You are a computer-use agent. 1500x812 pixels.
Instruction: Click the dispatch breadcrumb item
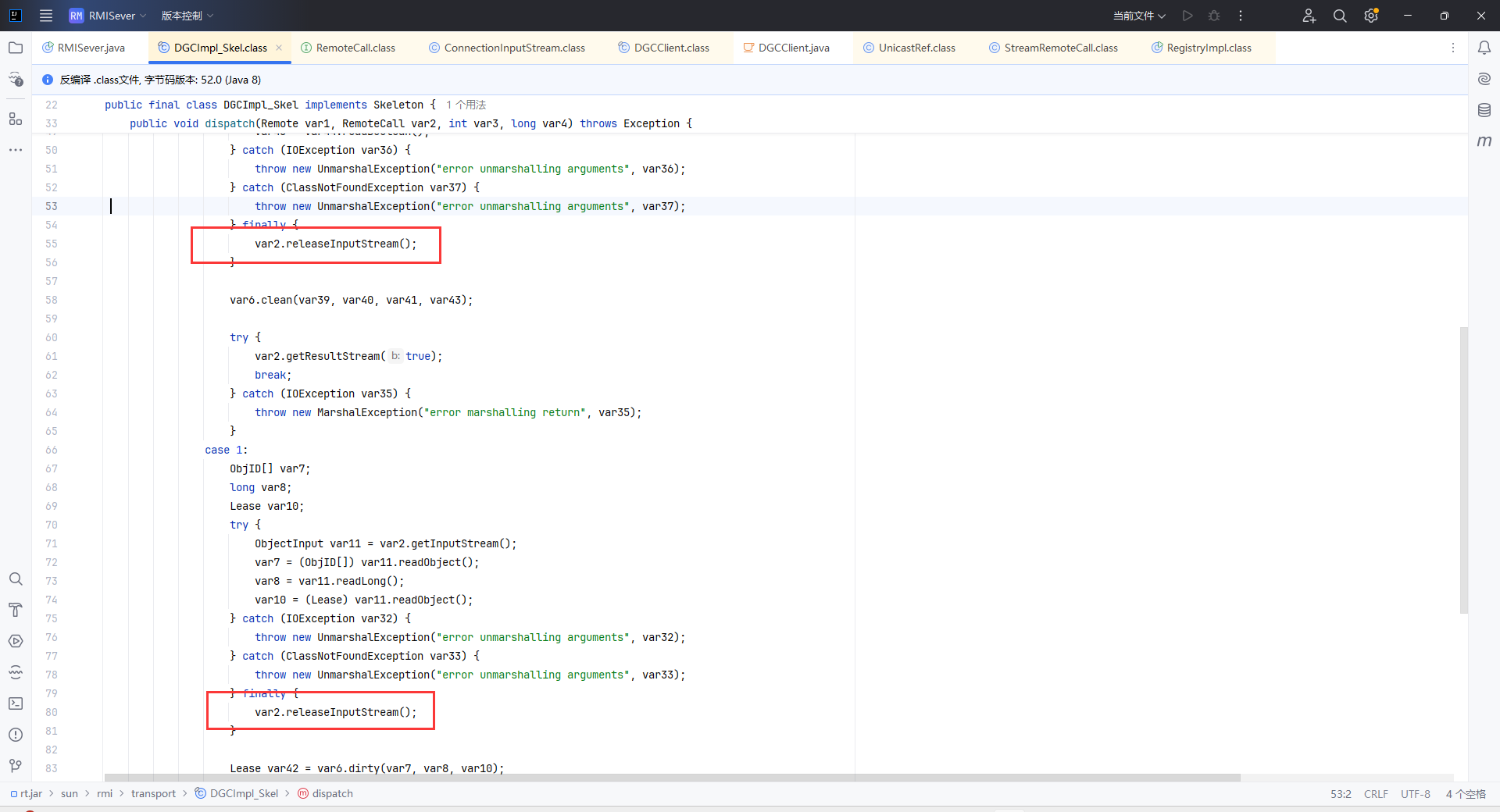pyautogui.click(x=332, y=793)
